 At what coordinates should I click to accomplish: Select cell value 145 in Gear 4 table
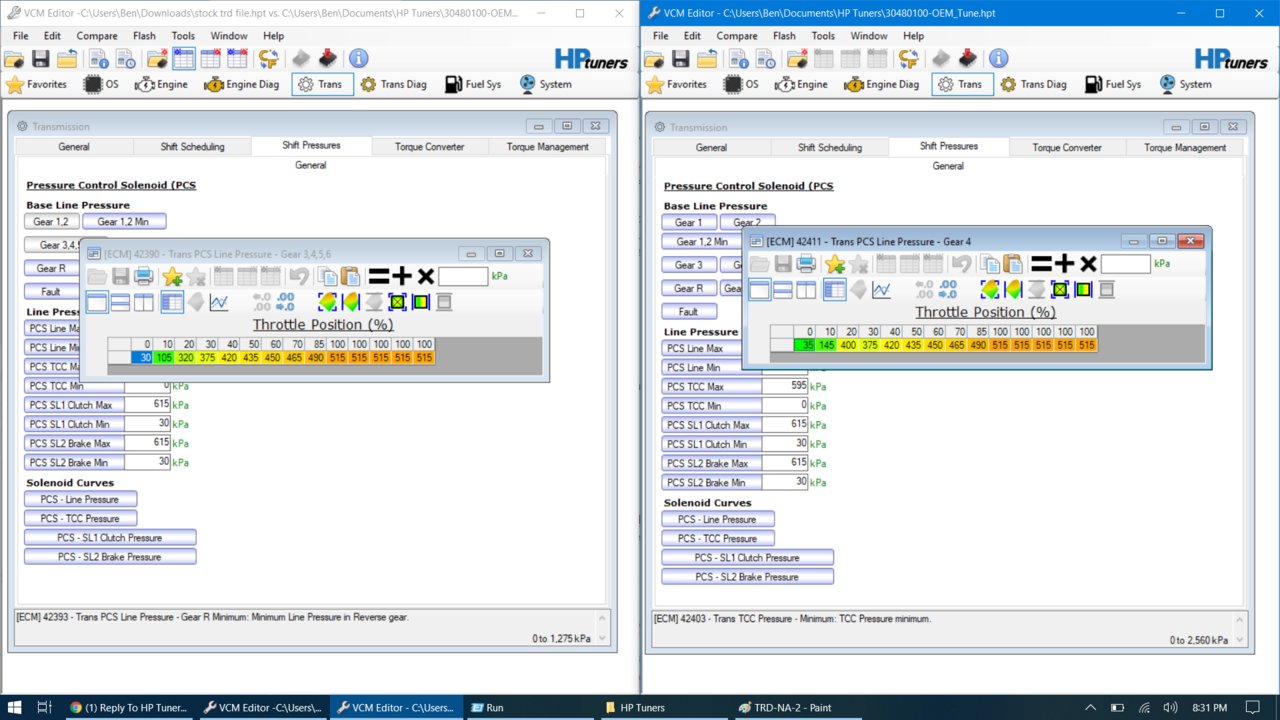(x=826, y=345)
